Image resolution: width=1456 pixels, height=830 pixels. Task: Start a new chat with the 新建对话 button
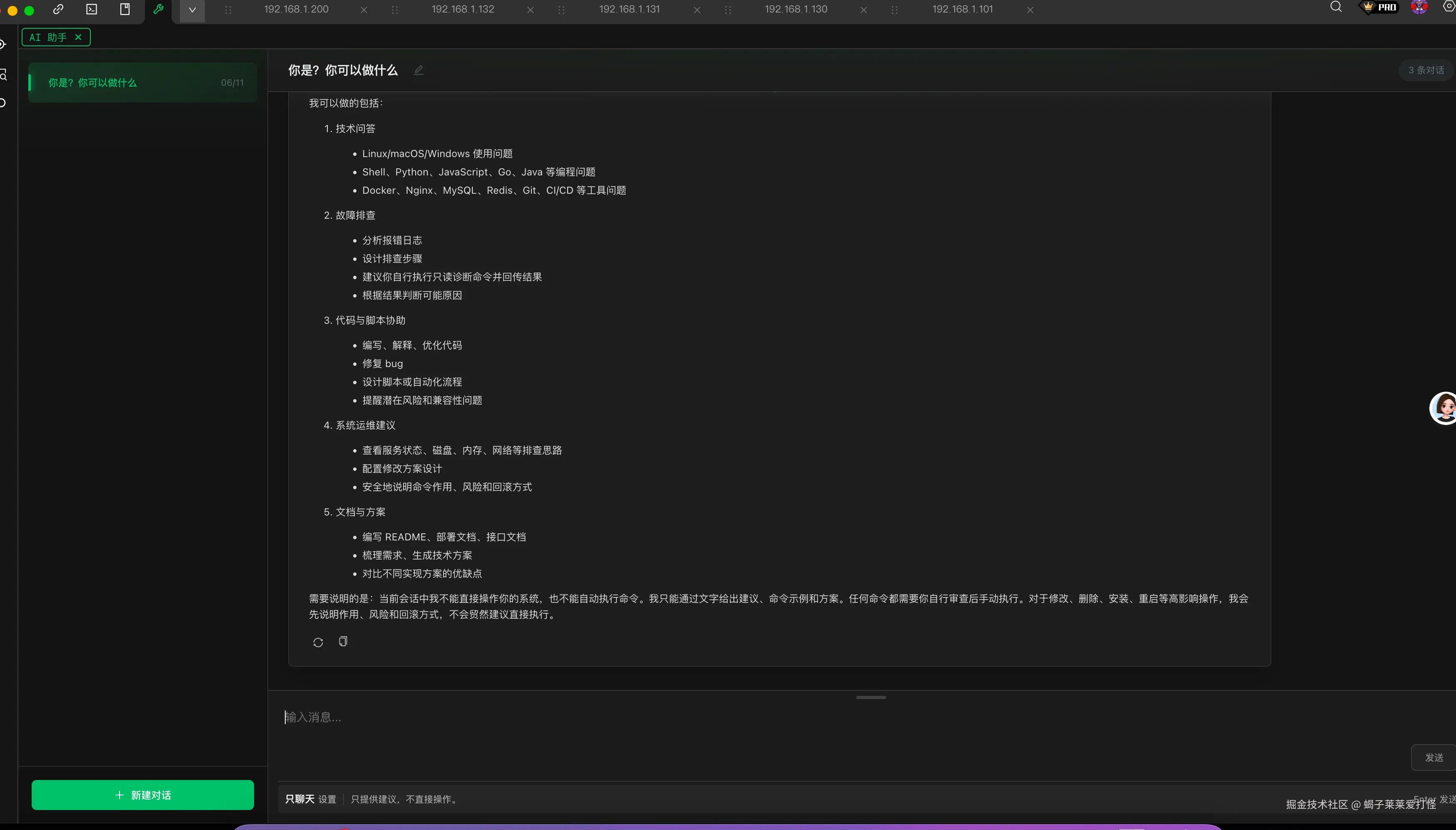[x=142, y=795]
